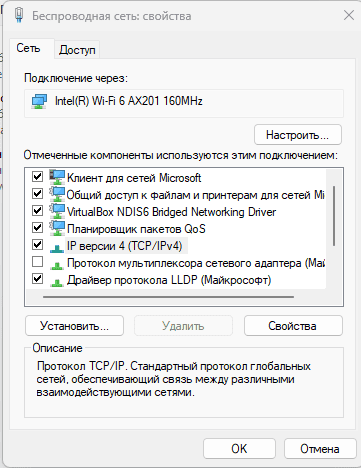The image size is (361, 468).
Task: Open adapter settings with Настроить button
Action: (298, 135)
